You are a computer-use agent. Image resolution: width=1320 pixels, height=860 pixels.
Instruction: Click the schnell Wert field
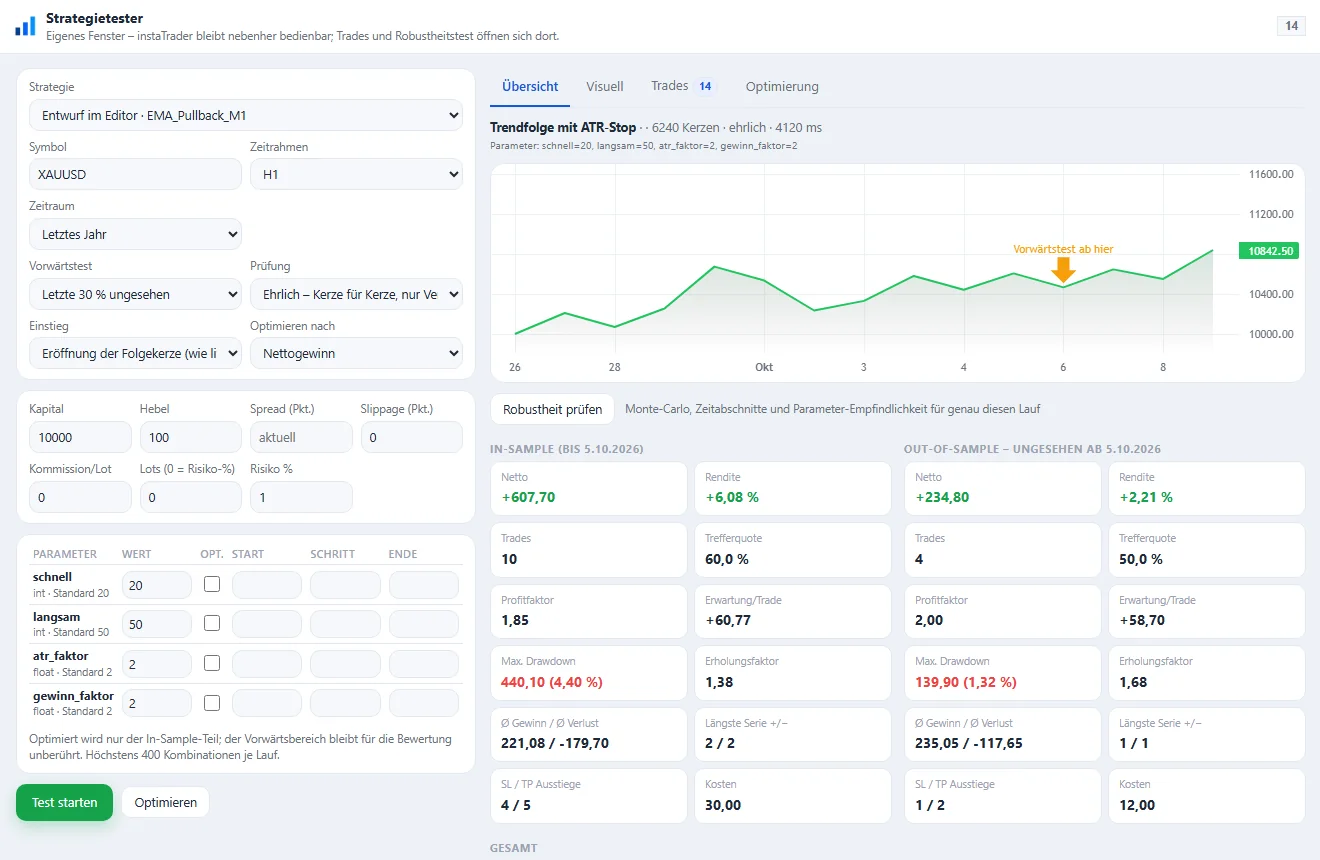click(157, 585)
